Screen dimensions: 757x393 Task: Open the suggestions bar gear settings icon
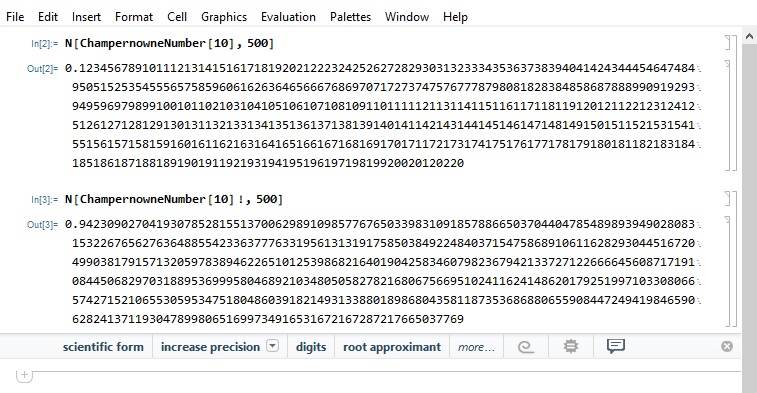click(x=571, y=346)
